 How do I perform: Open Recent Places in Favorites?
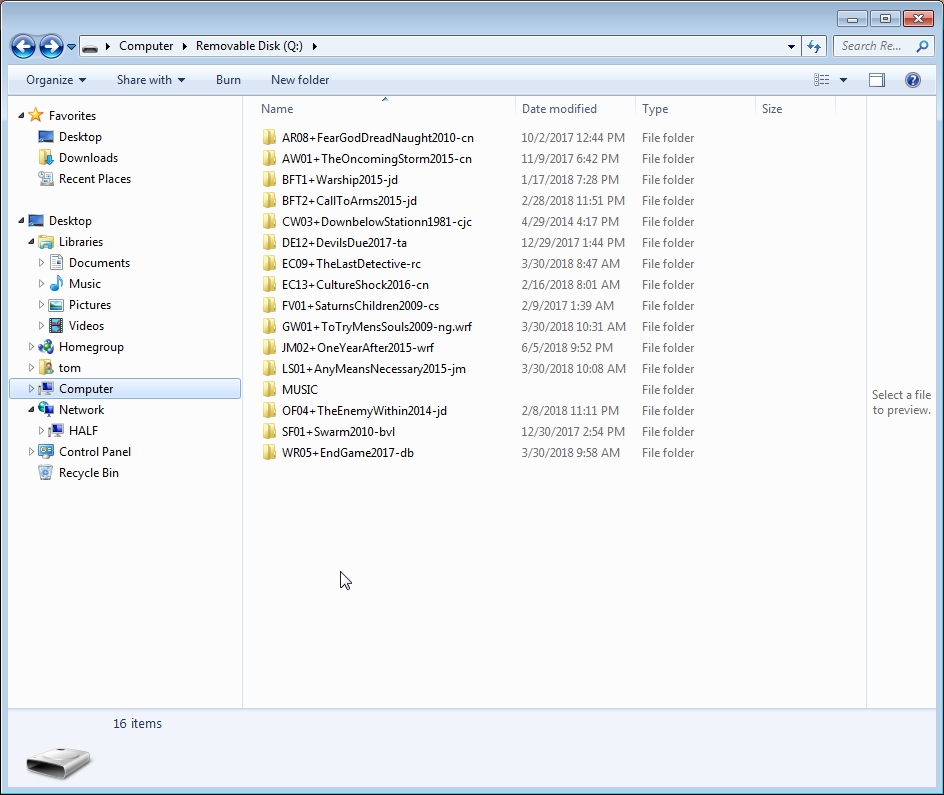coord(95,179)
